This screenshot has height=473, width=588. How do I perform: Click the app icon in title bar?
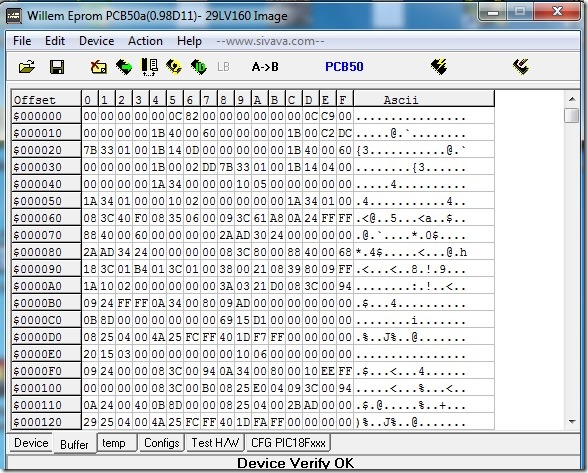[14, 16]
